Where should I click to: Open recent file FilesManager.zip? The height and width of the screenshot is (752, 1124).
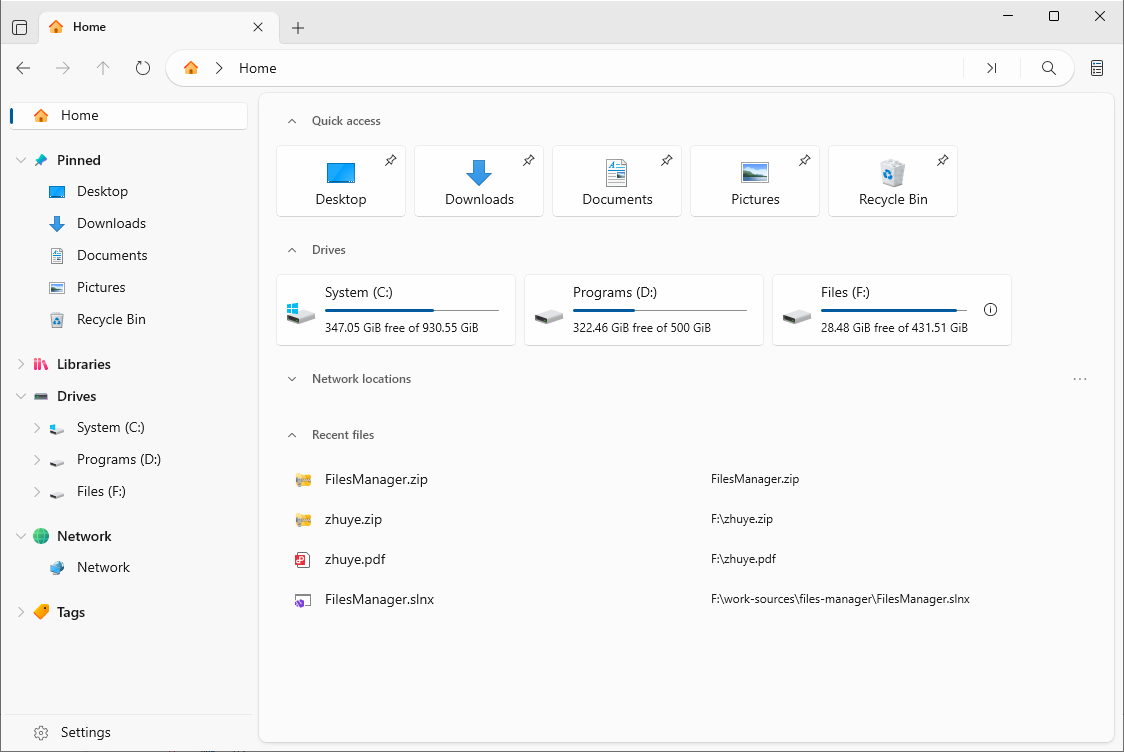tap(376, 480)
